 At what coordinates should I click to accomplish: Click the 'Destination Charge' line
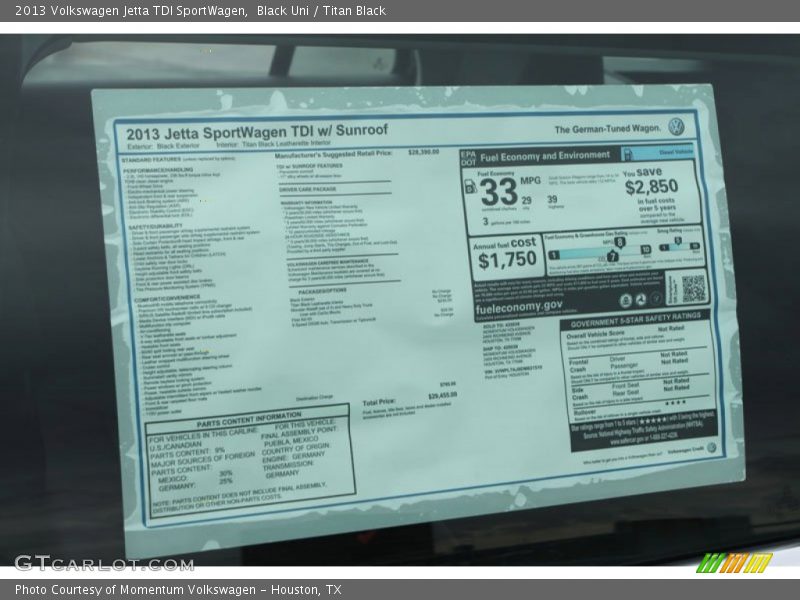(x=314, y=397)
